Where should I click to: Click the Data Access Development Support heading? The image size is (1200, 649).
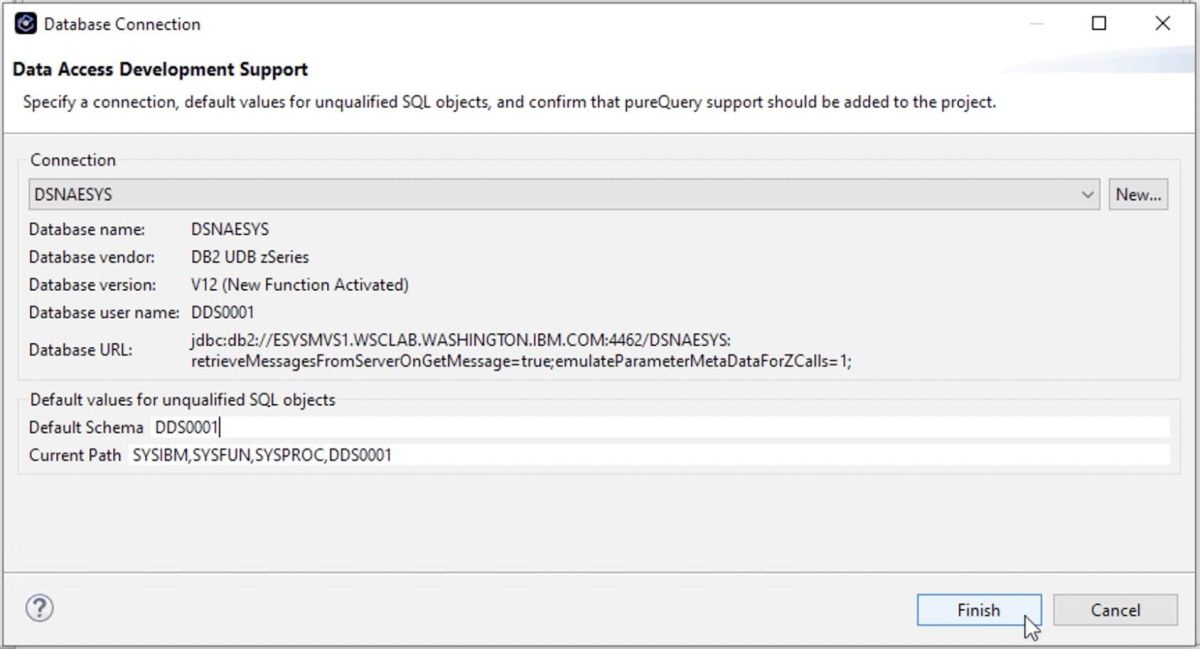[160, 70]
